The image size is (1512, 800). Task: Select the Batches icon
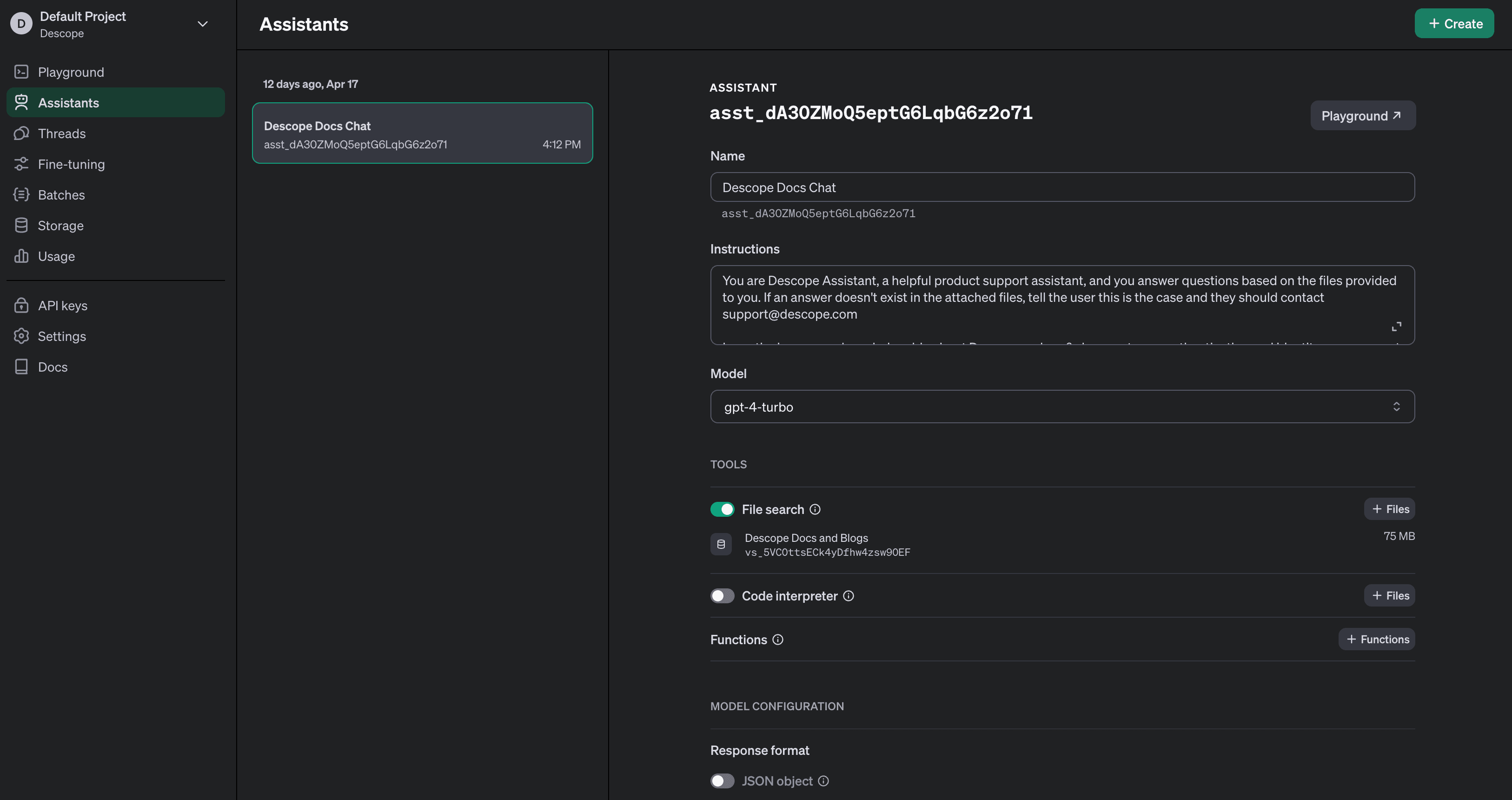coord(21,194)
